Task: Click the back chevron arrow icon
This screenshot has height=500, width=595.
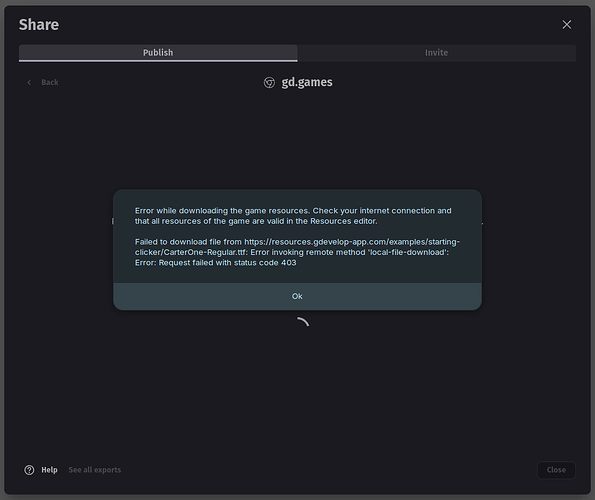Action: 29,82
